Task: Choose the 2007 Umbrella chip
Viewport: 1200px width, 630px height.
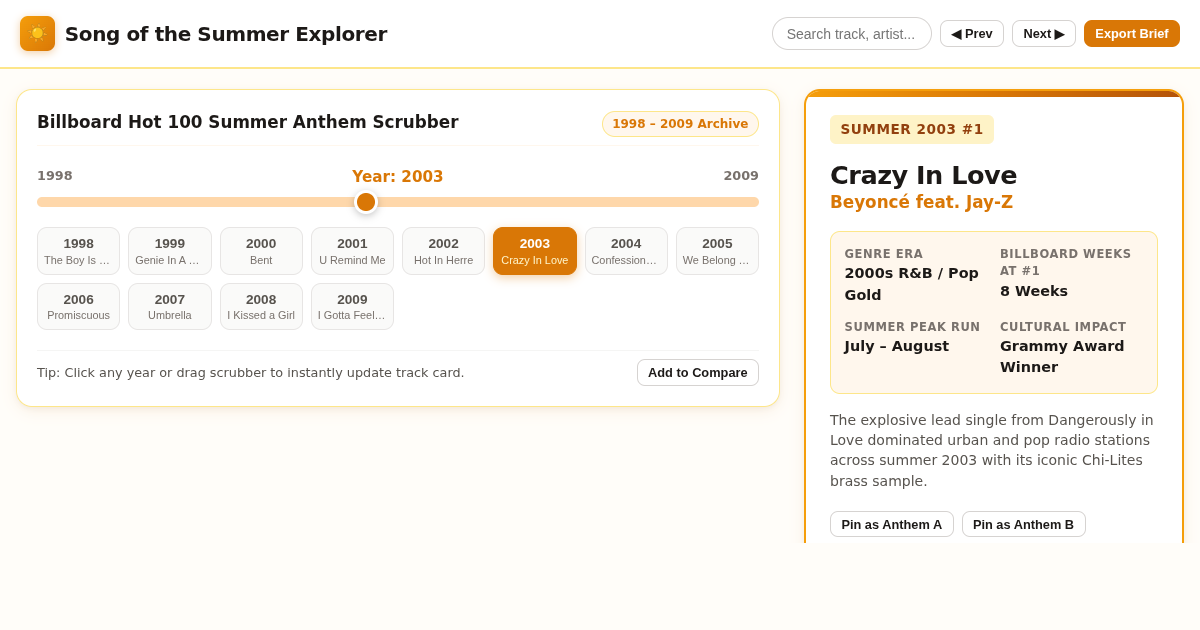Action: [x=170, y=307]
